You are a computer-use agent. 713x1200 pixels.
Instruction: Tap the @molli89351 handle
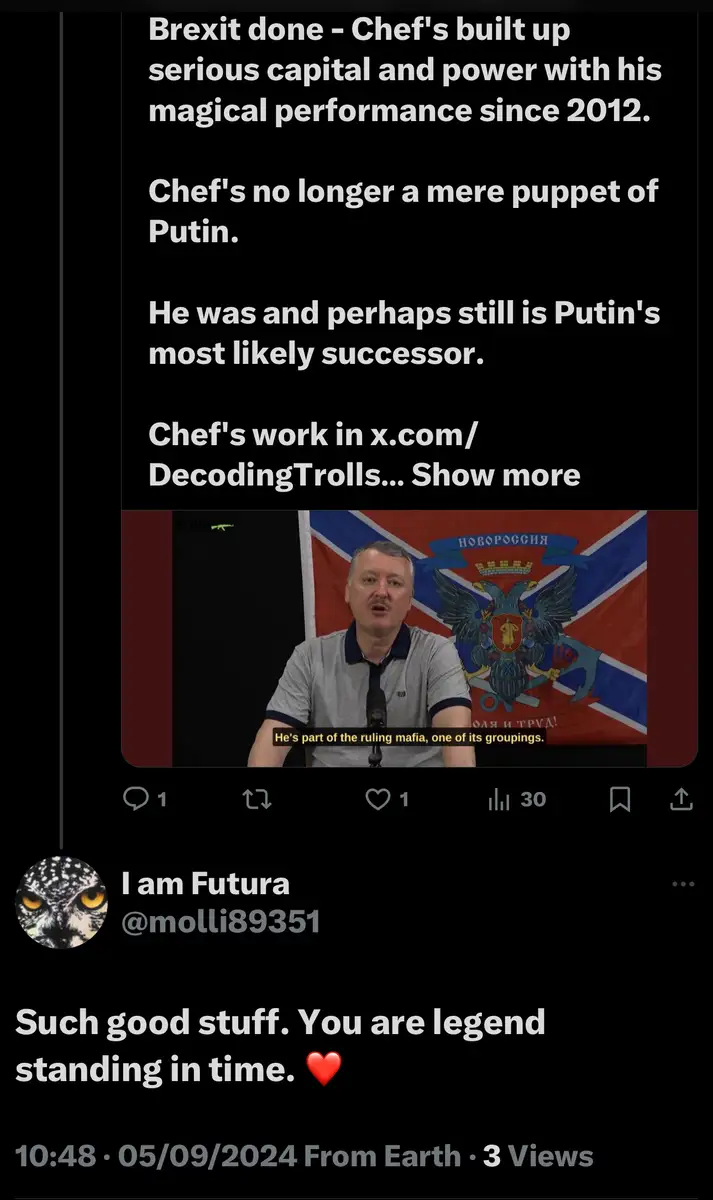pos(220,921)
